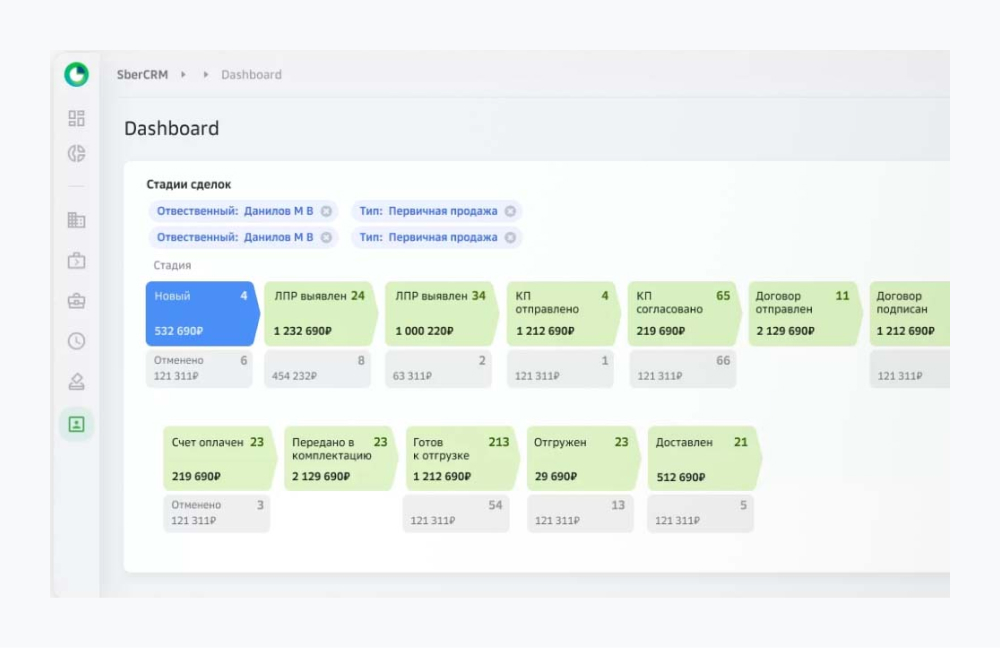Open the folder with arrow sidebar icon
1000x648 pixels.
pos(76,261)
